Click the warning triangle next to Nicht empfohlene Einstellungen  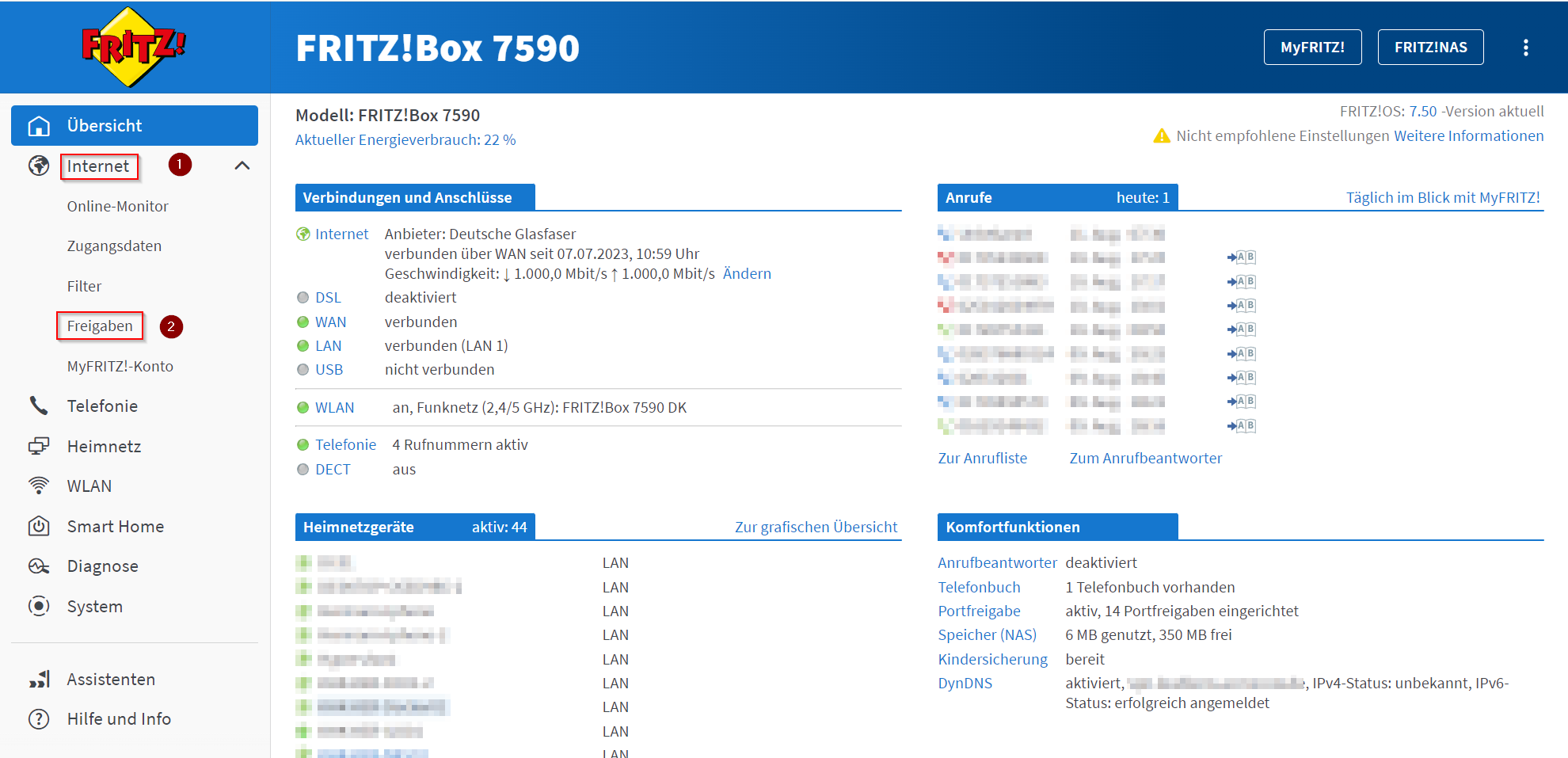click(x=1162, y=135)
